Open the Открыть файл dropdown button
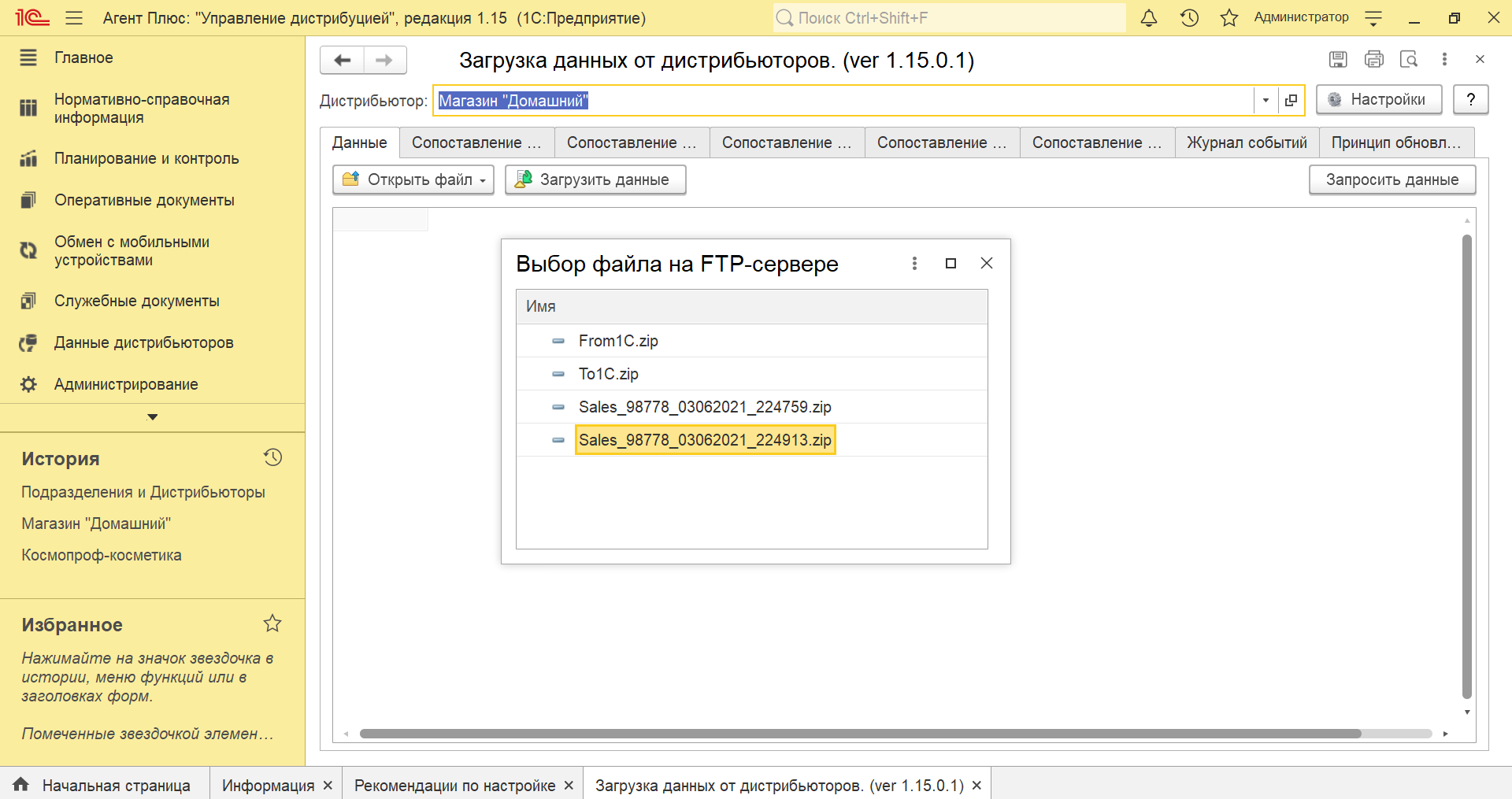 (413, 179)
